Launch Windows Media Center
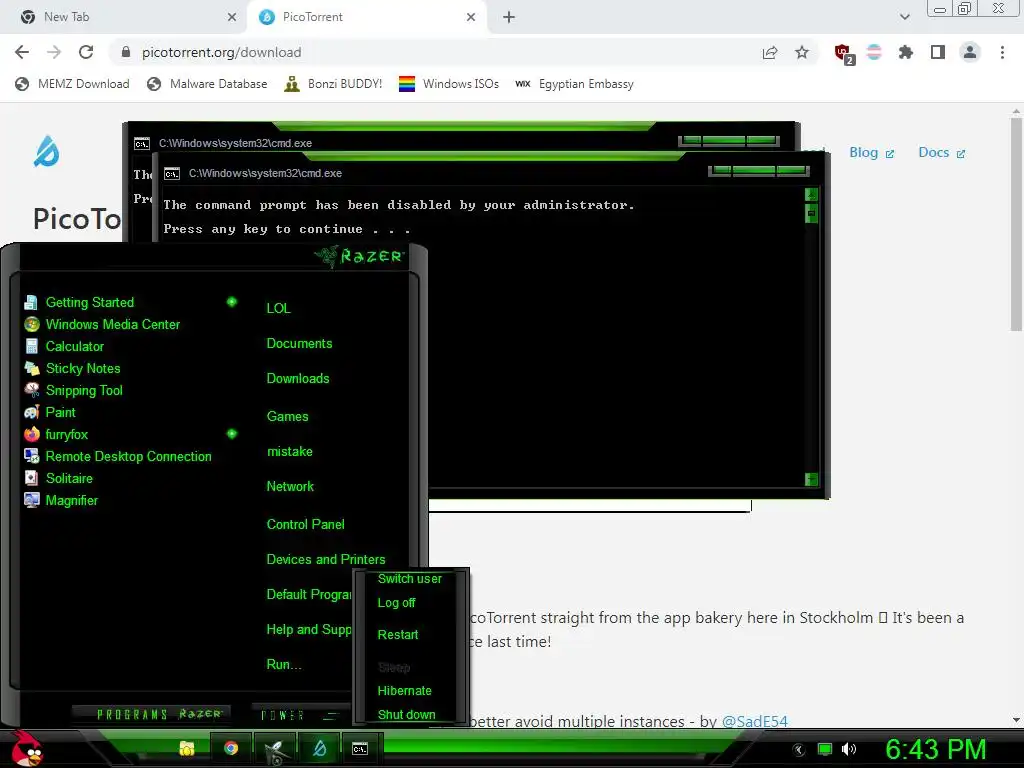The height and width of the screenshot is (768, 1024). (x=101, y=325)
